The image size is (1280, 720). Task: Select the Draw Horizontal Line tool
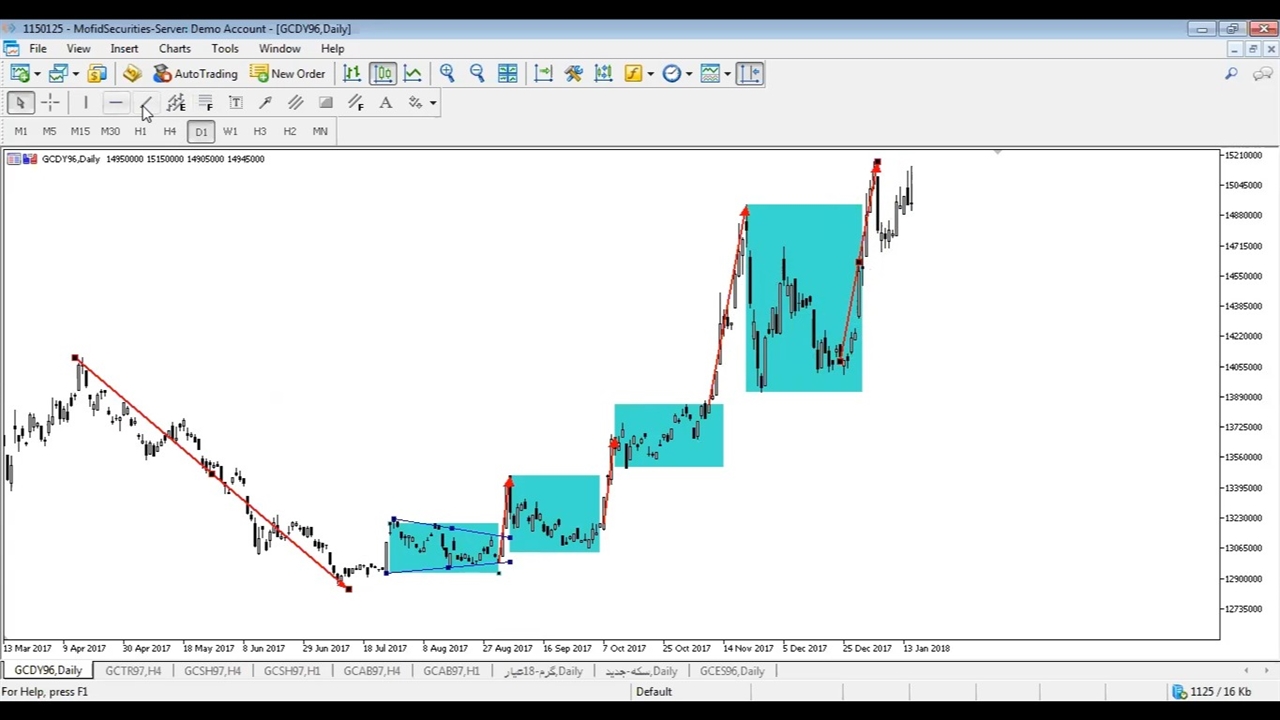[115, 103]
